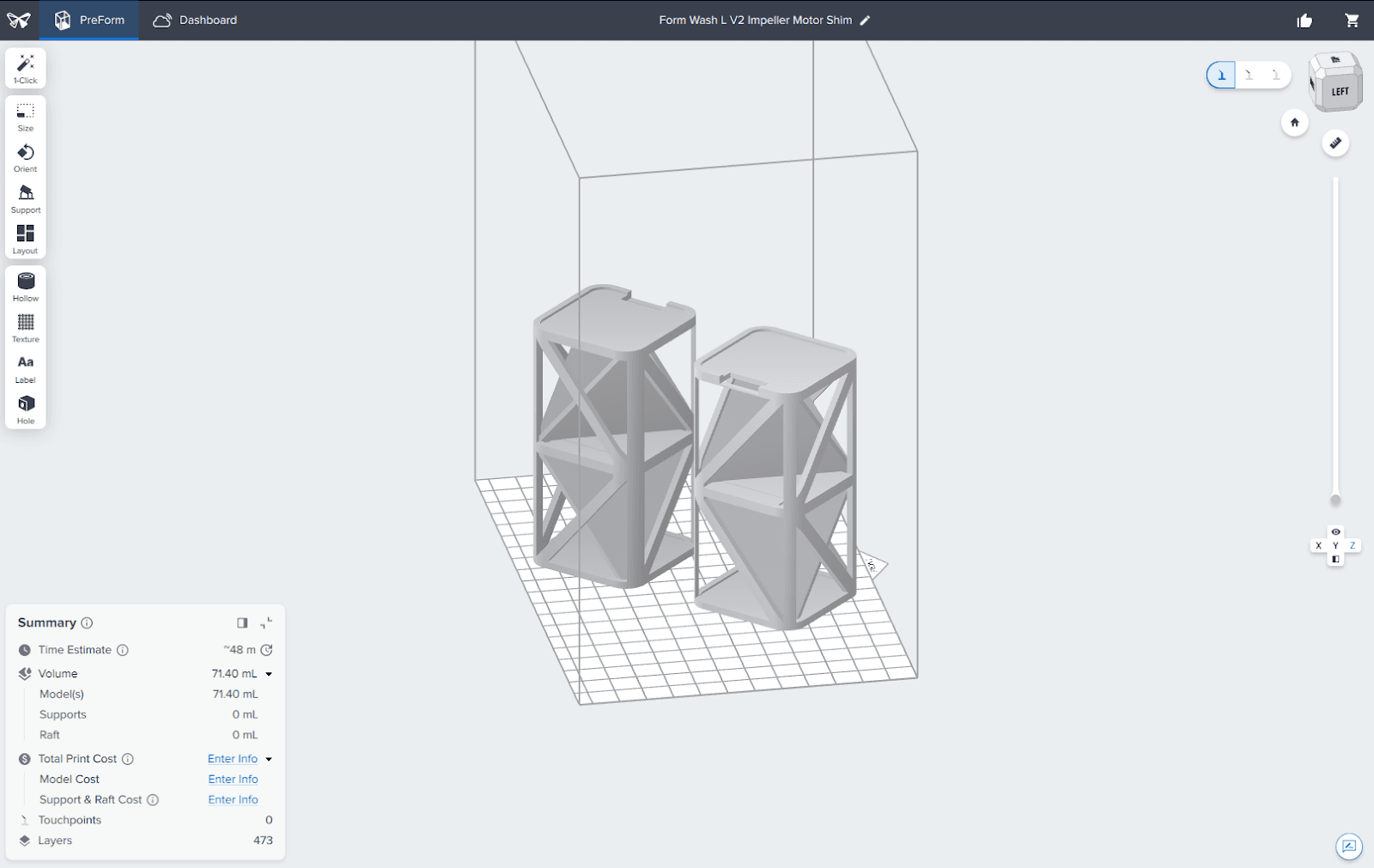This screenshot has height=868, width=1374.
Task: Open the Hole tool
Action: 26,410
